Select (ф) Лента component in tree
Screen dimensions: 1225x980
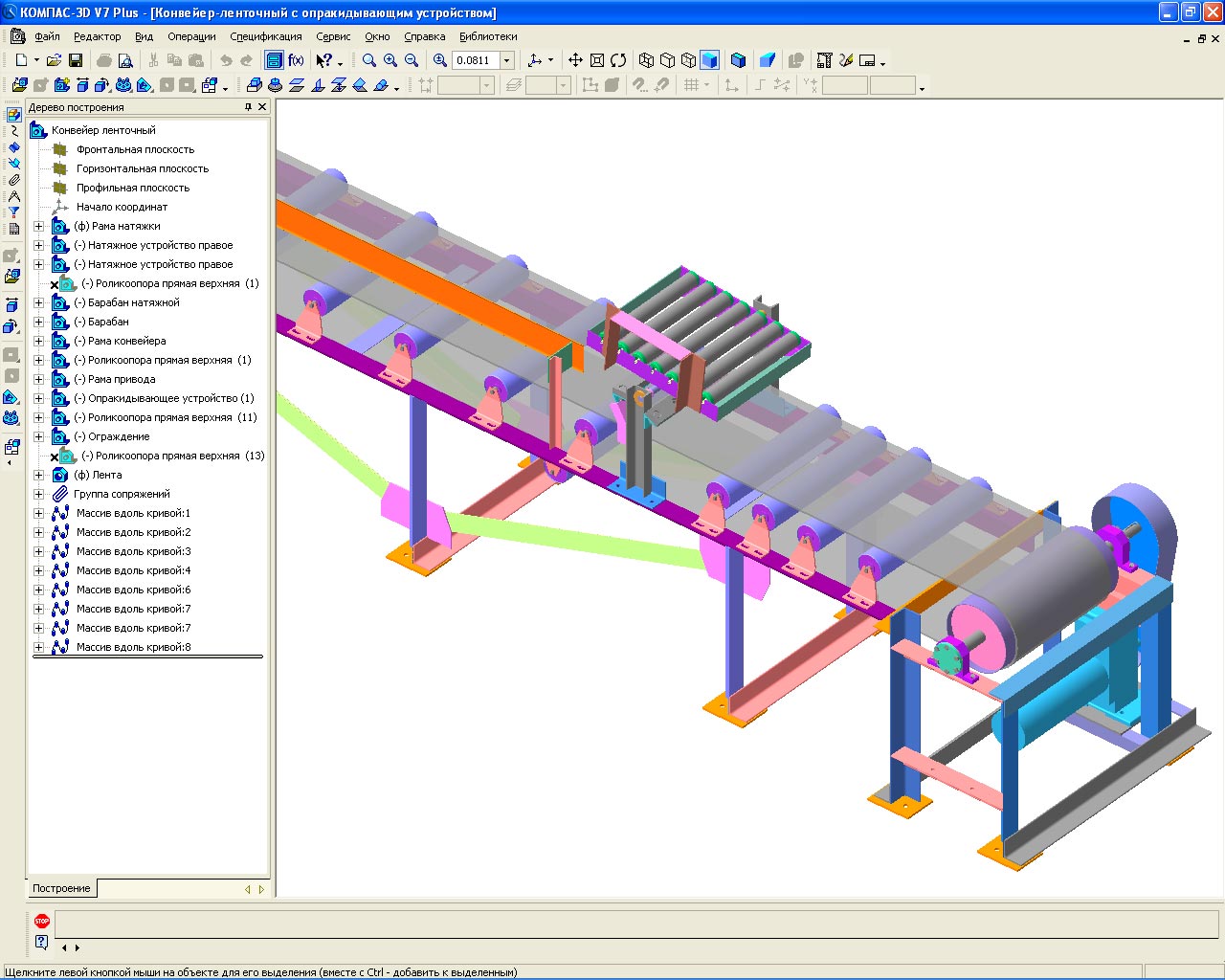tap(98, 475)
